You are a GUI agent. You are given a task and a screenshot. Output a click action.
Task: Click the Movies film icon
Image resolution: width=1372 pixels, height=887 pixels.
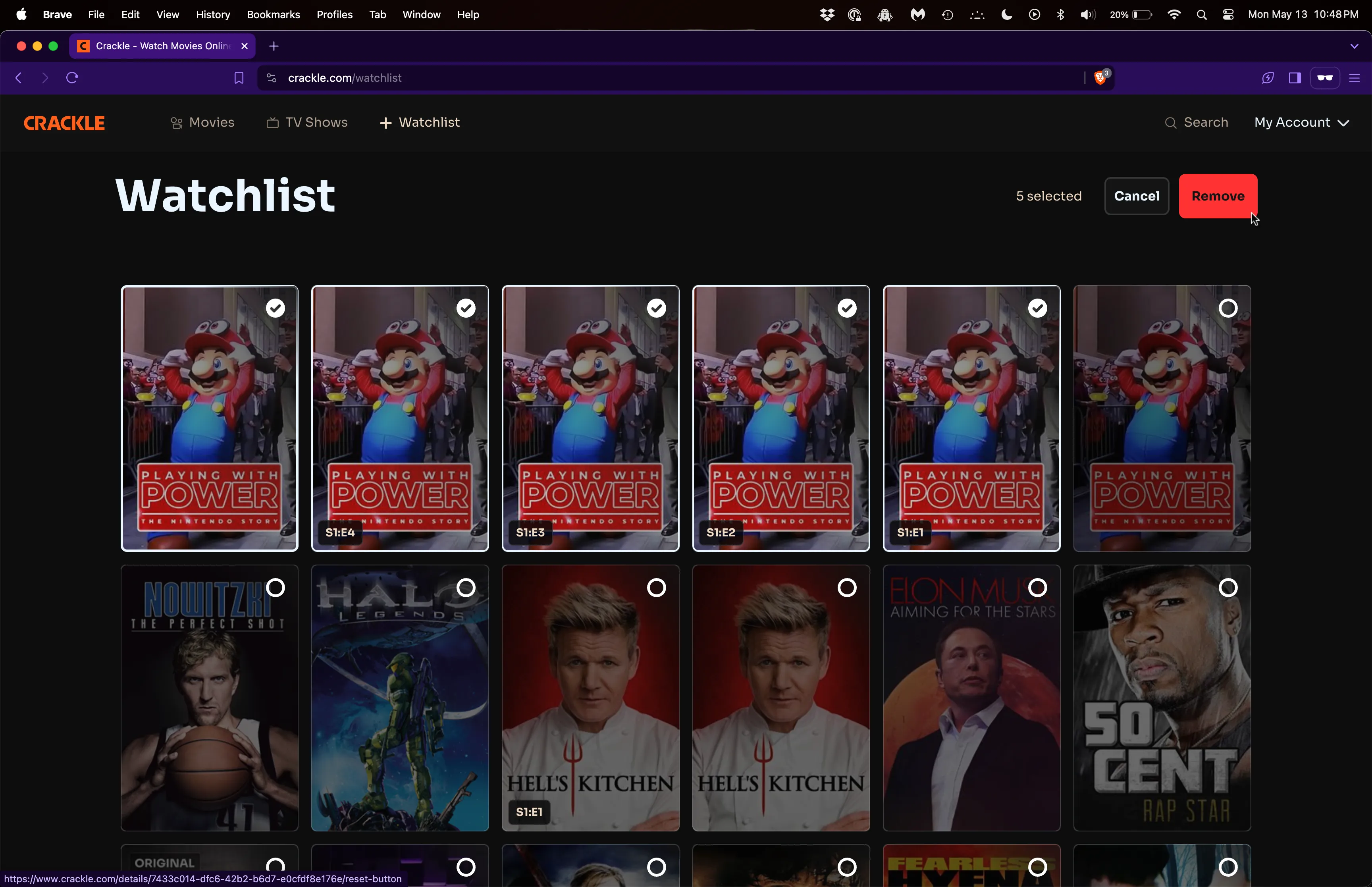(x=176, y=122)
